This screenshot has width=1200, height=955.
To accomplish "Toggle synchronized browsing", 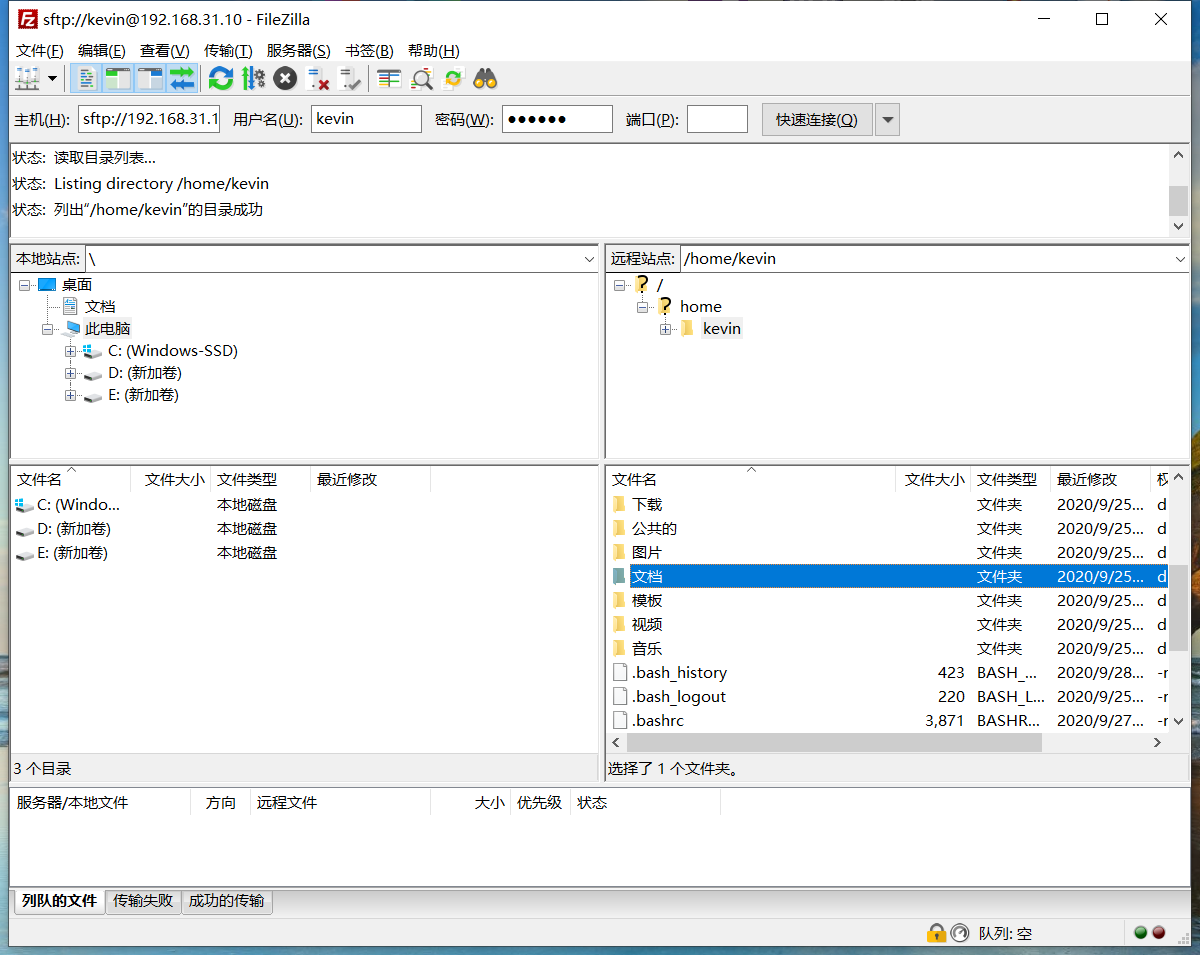I will pos(452,78).
